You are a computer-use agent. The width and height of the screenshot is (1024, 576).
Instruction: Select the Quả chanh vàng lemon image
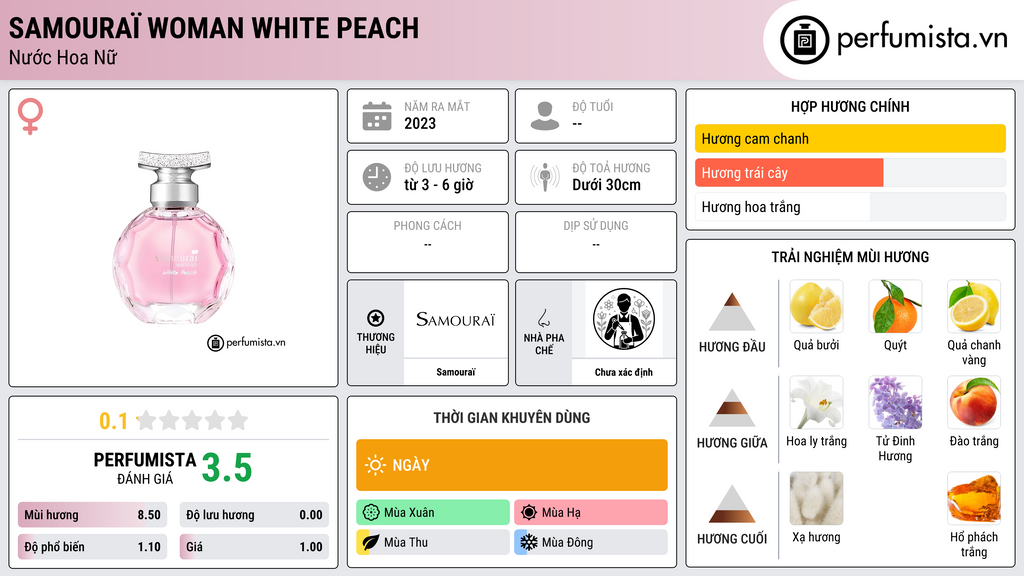974,306
